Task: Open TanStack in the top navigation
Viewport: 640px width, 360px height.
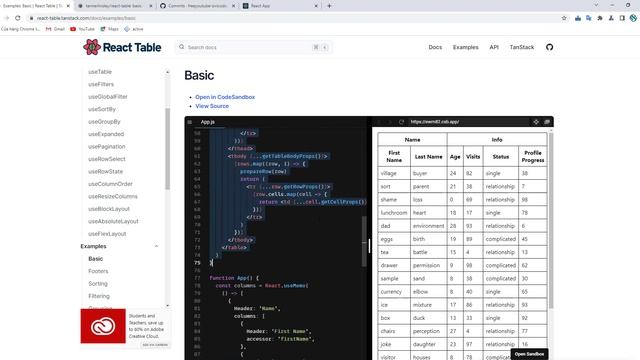Action: pyautogui.click(x=522, y=47)
